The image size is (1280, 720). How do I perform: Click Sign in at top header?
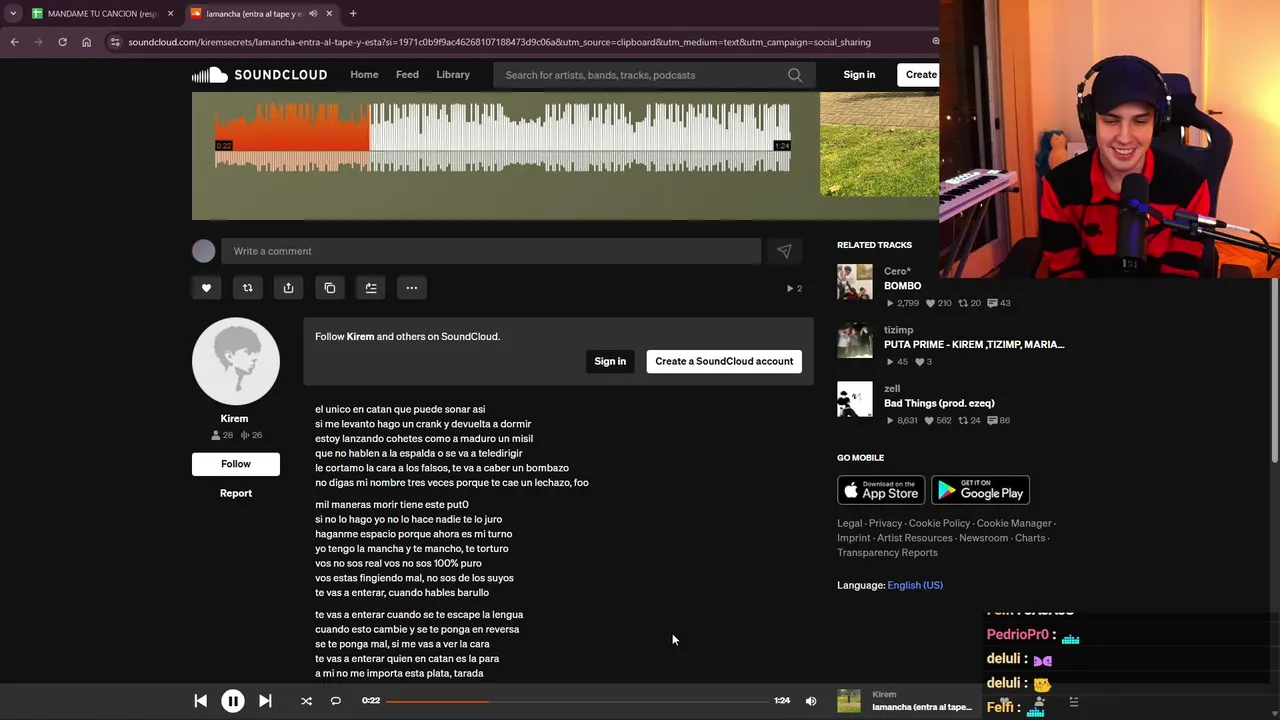859,75
